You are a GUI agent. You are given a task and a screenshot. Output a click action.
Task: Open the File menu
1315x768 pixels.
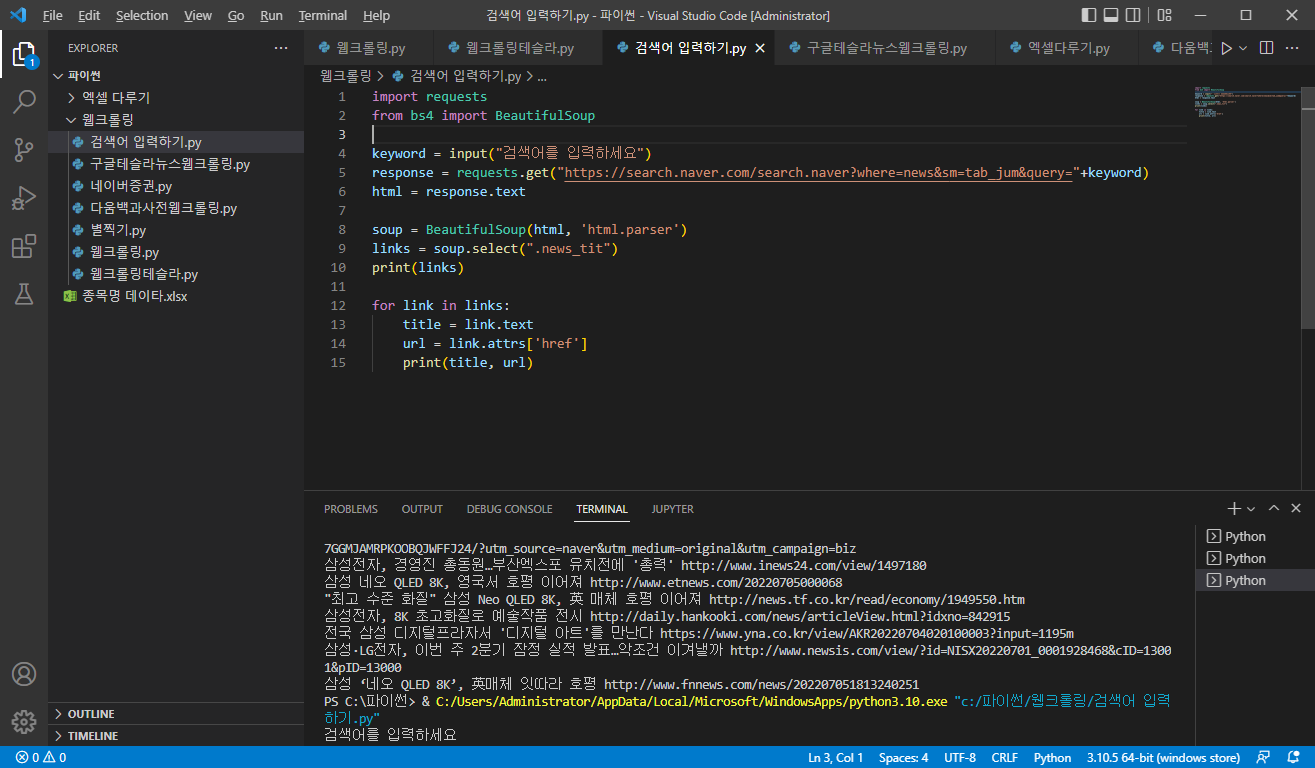point(52,15)
